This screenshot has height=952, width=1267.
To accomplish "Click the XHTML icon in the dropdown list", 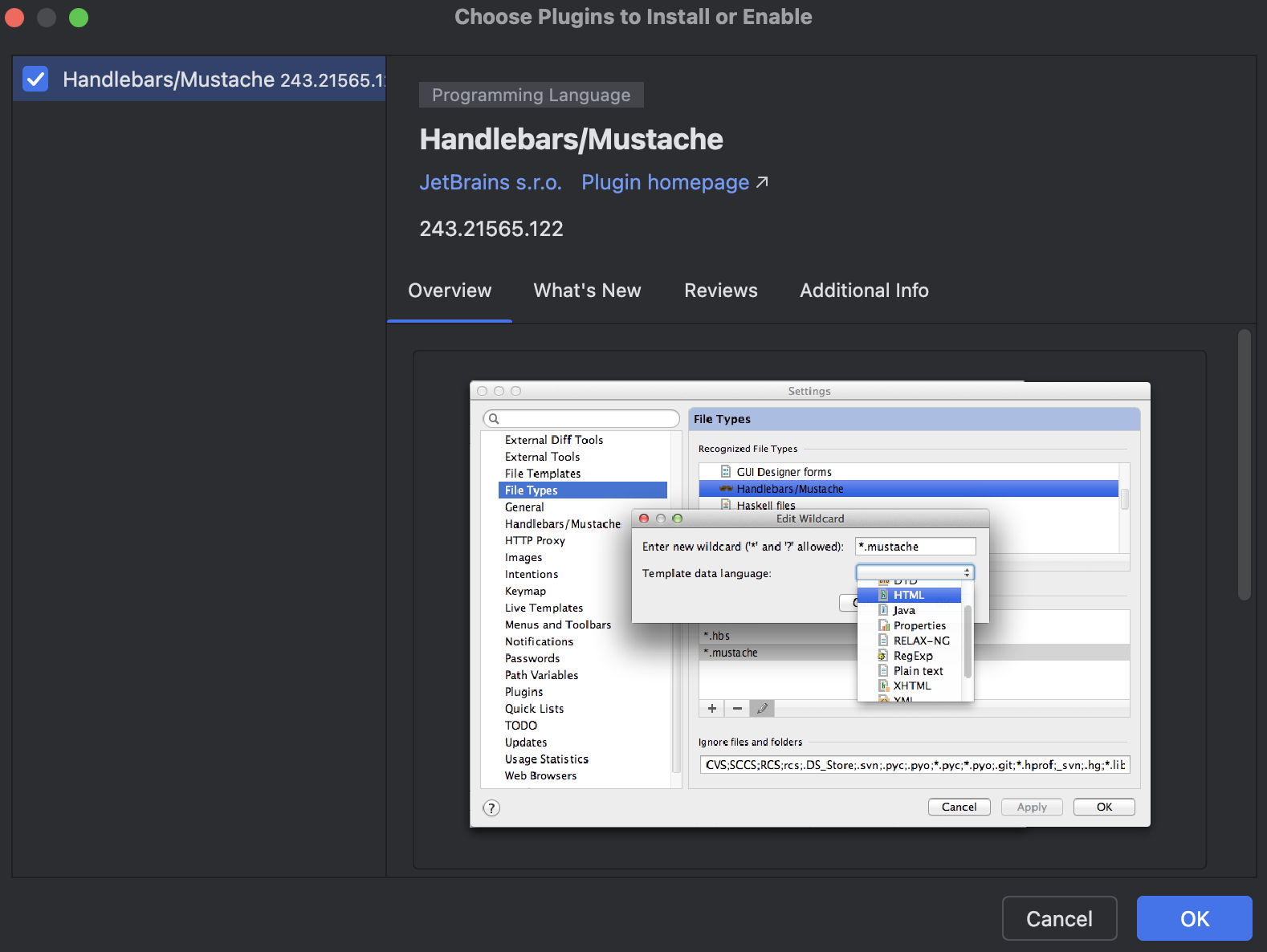I will coord(883,686).
